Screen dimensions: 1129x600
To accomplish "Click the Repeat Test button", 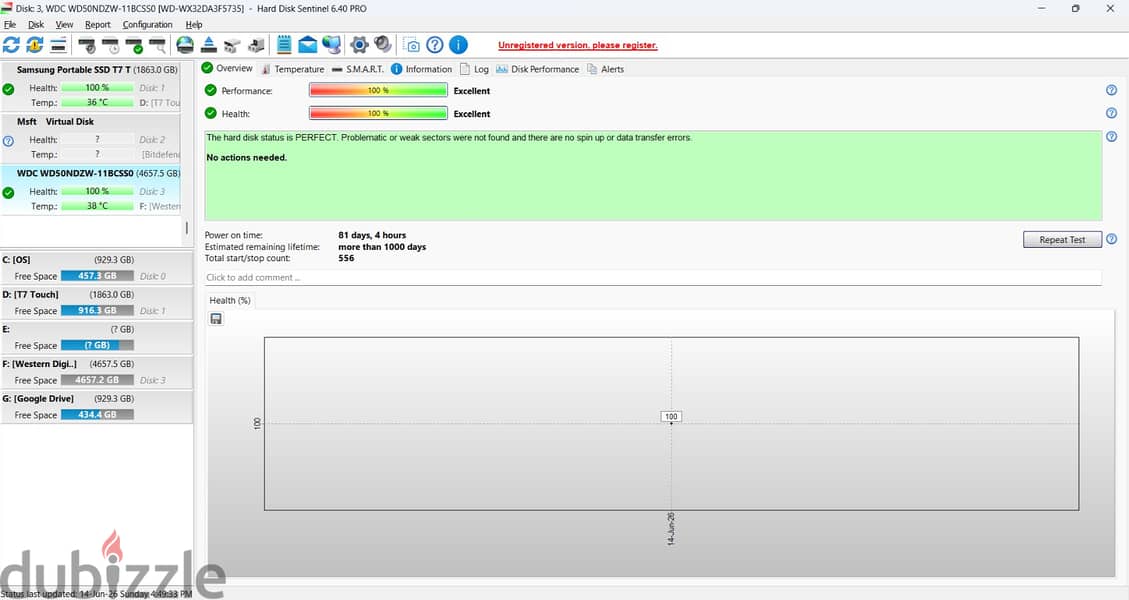I will (x=1062, y=240).
